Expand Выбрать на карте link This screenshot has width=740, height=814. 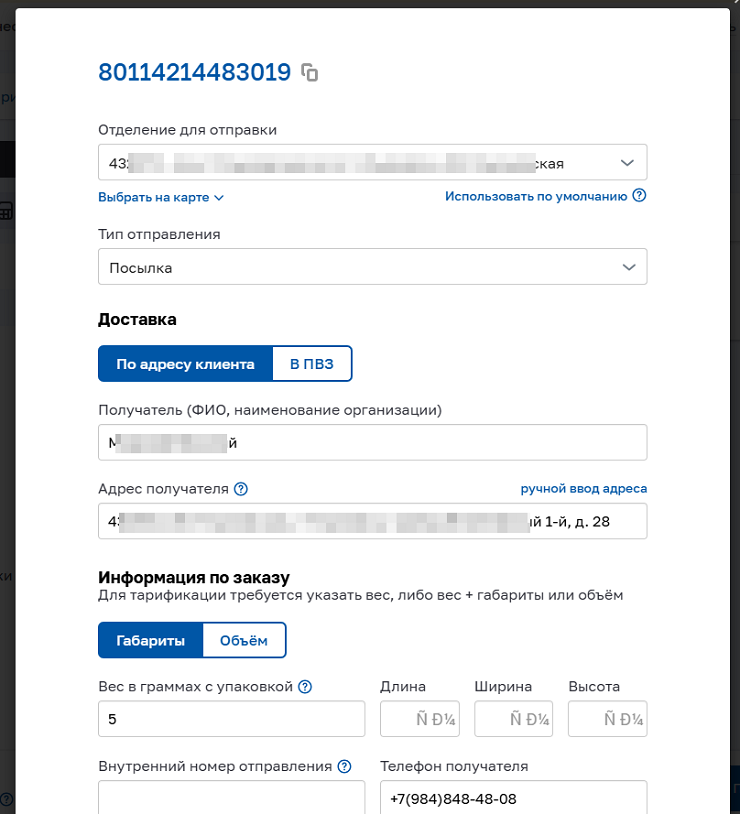(x=160, y=197)
